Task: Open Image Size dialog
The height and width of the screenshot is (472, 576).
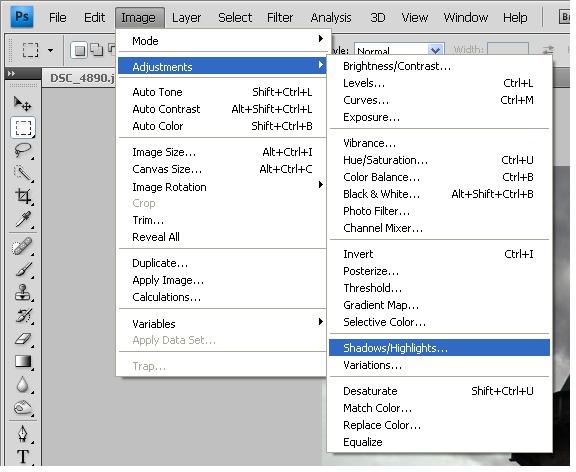Action: pos(222,152)
